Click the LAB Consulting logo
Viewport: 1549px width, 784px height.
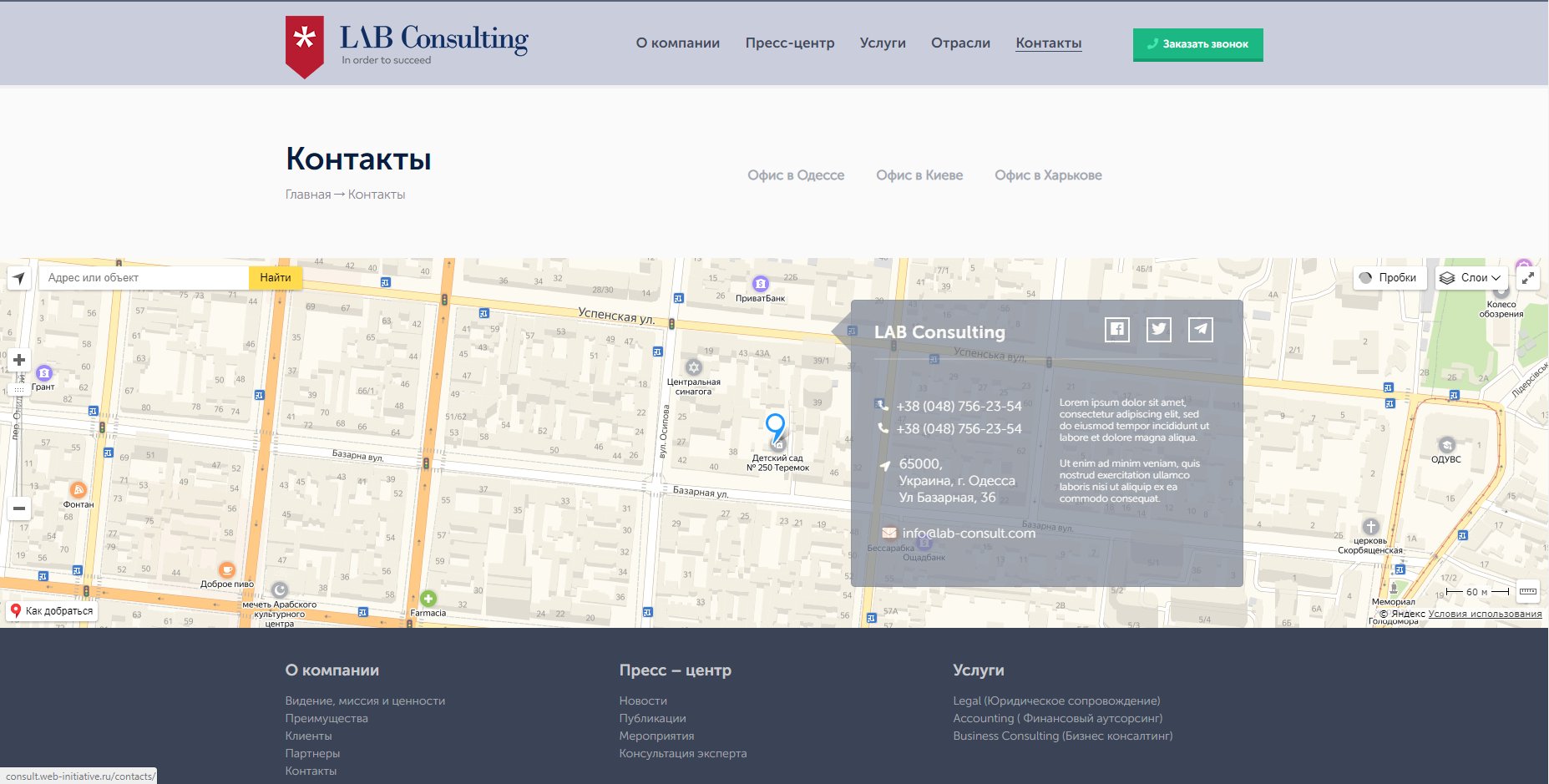pyautogui.click(x=407, y=47)
